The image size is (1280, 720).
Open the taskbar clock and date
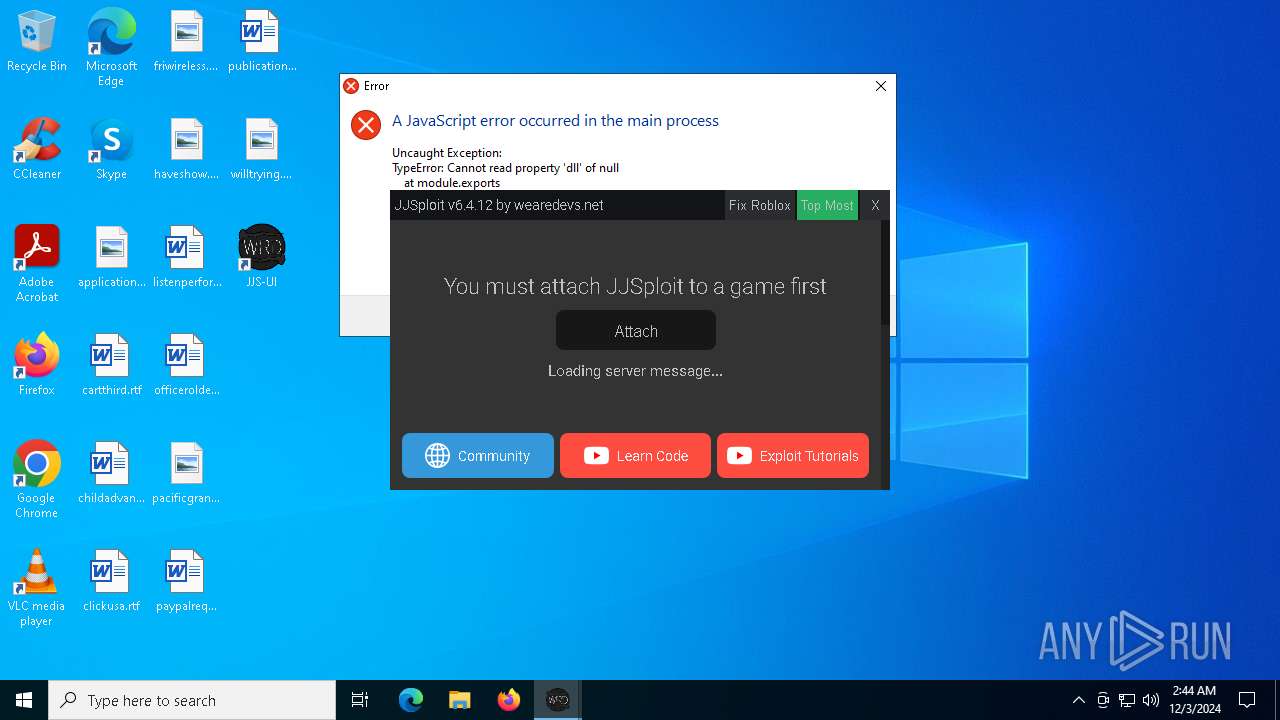(x=1195, y=700)
